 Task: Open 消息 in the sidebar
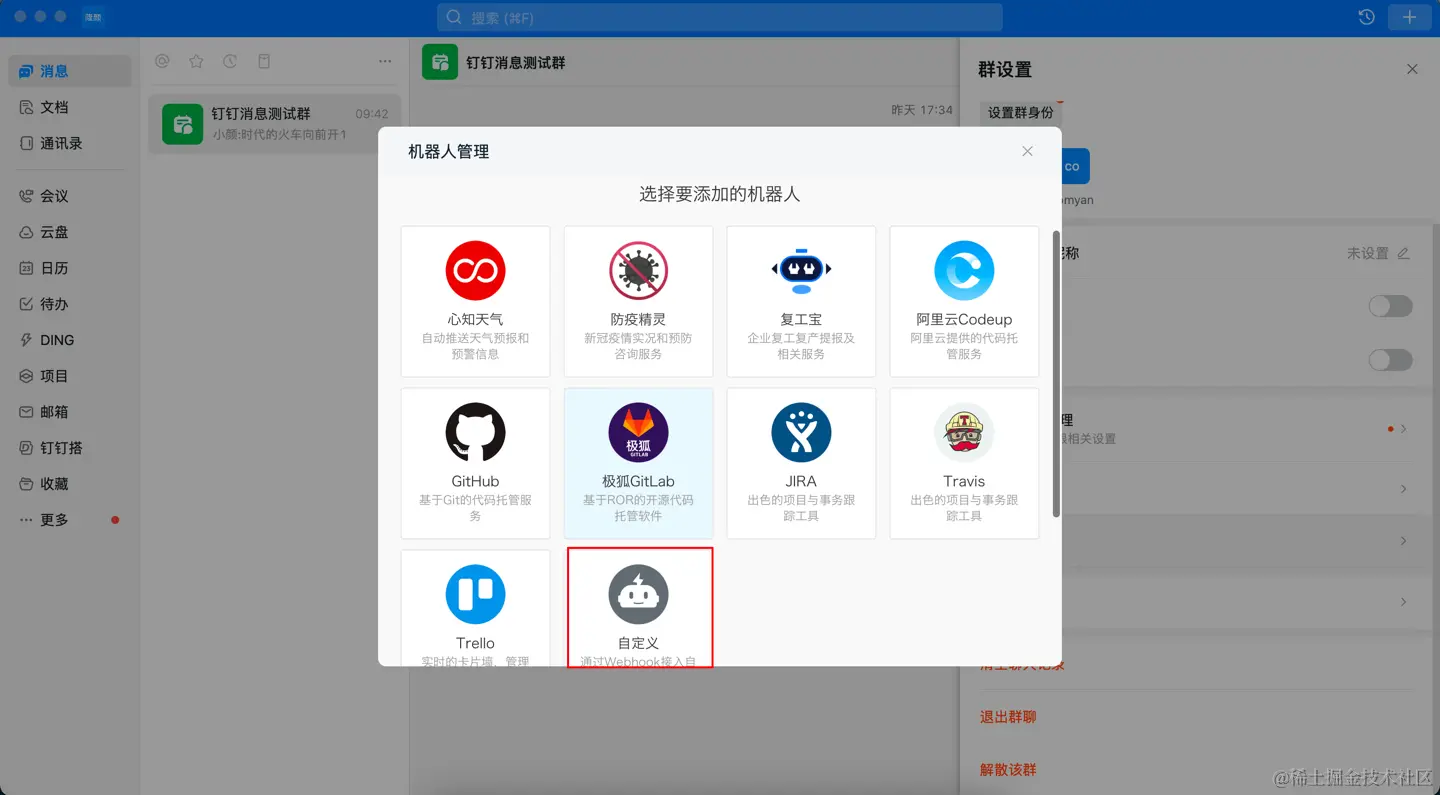[70, 71]
